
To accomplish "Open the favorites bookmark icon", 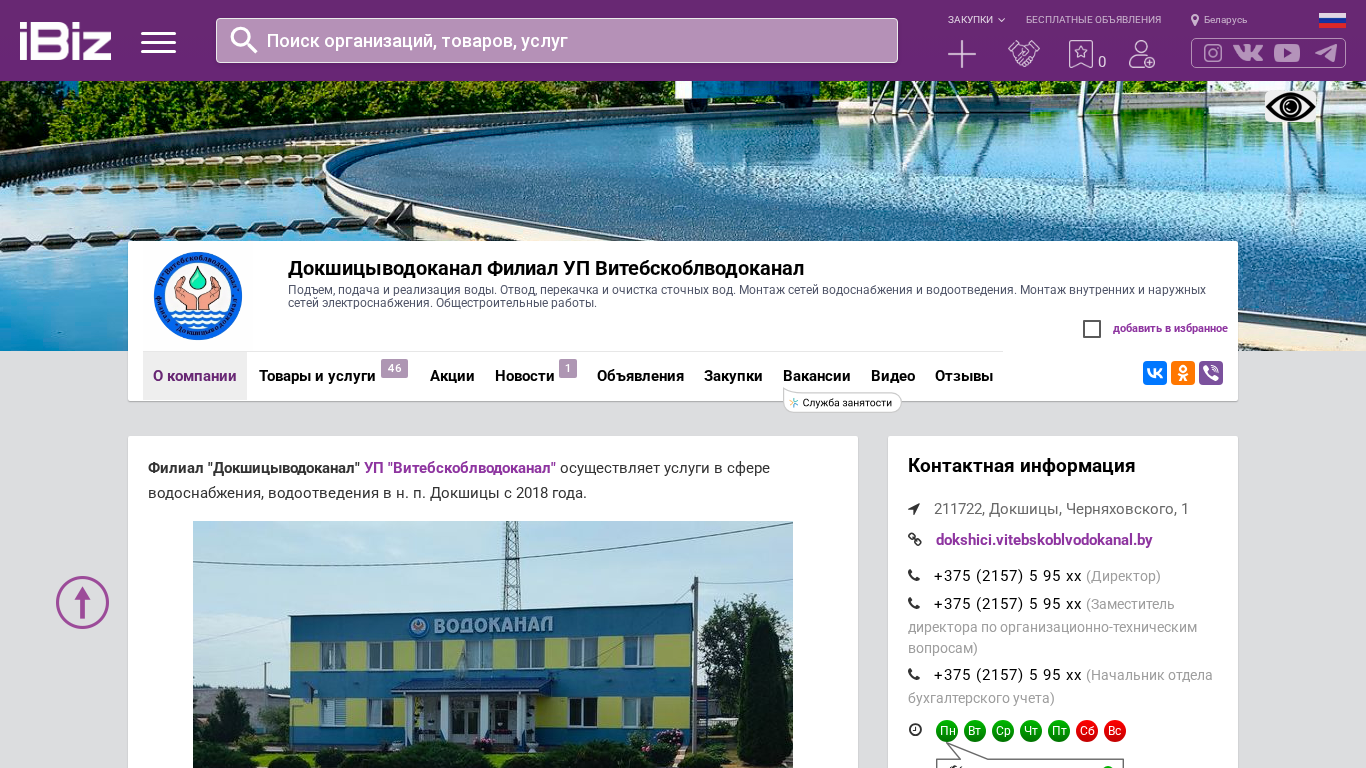I will click(1081, 54).
